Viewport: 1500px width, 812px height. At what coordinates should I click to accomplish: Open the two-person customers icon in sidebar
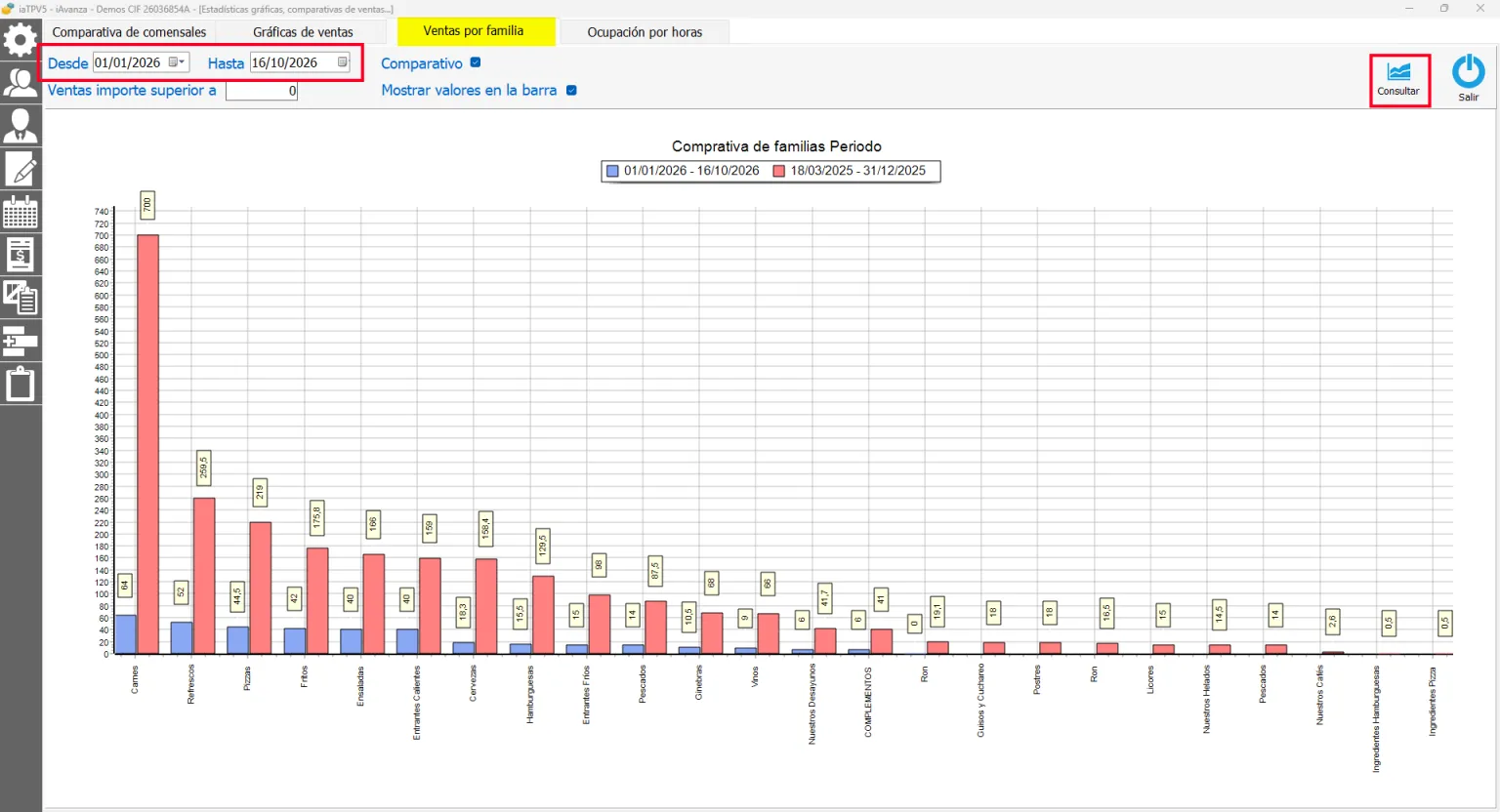21,83
